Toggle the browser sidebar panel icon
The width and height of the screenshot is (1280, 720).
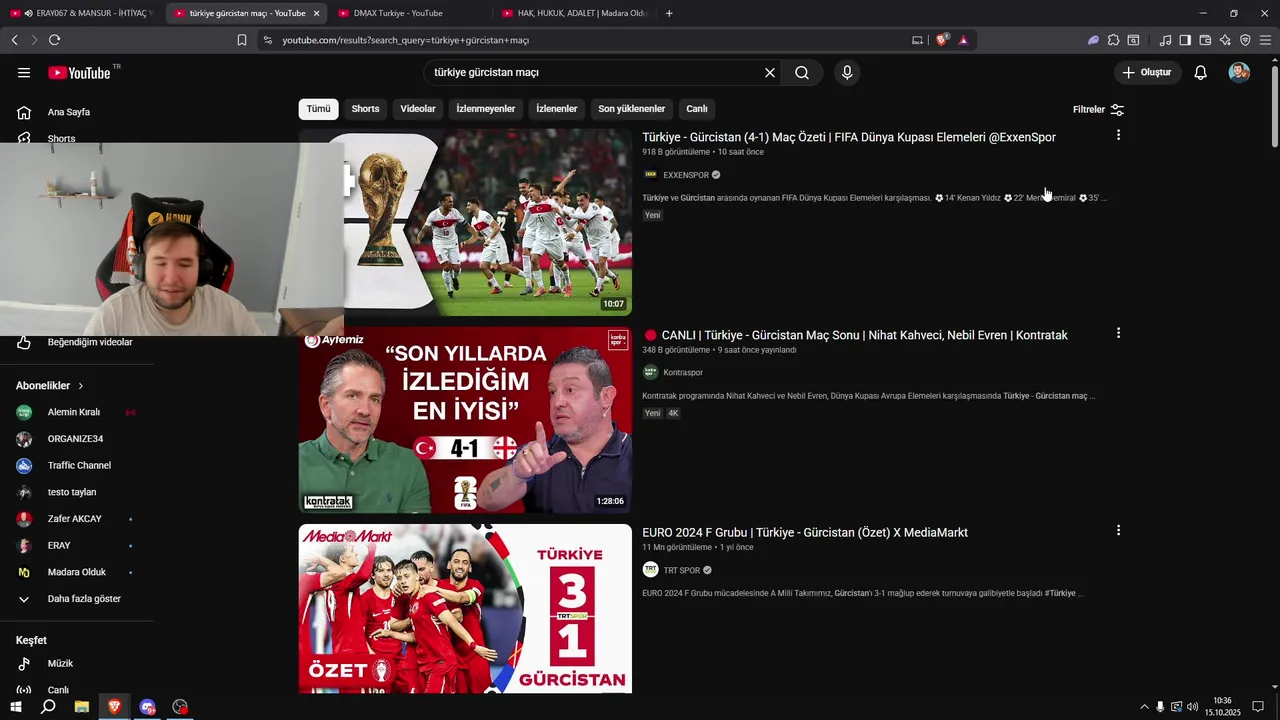(x=1185, y=40)
